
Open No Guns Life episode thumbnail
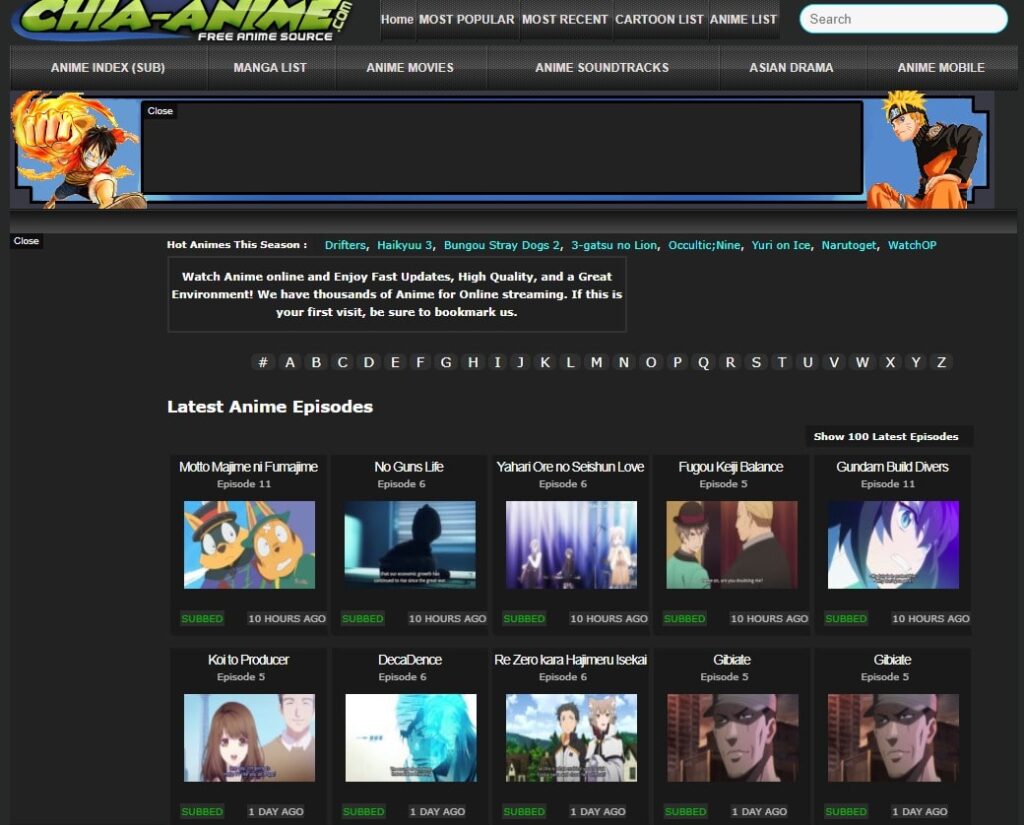pos(410,544)
